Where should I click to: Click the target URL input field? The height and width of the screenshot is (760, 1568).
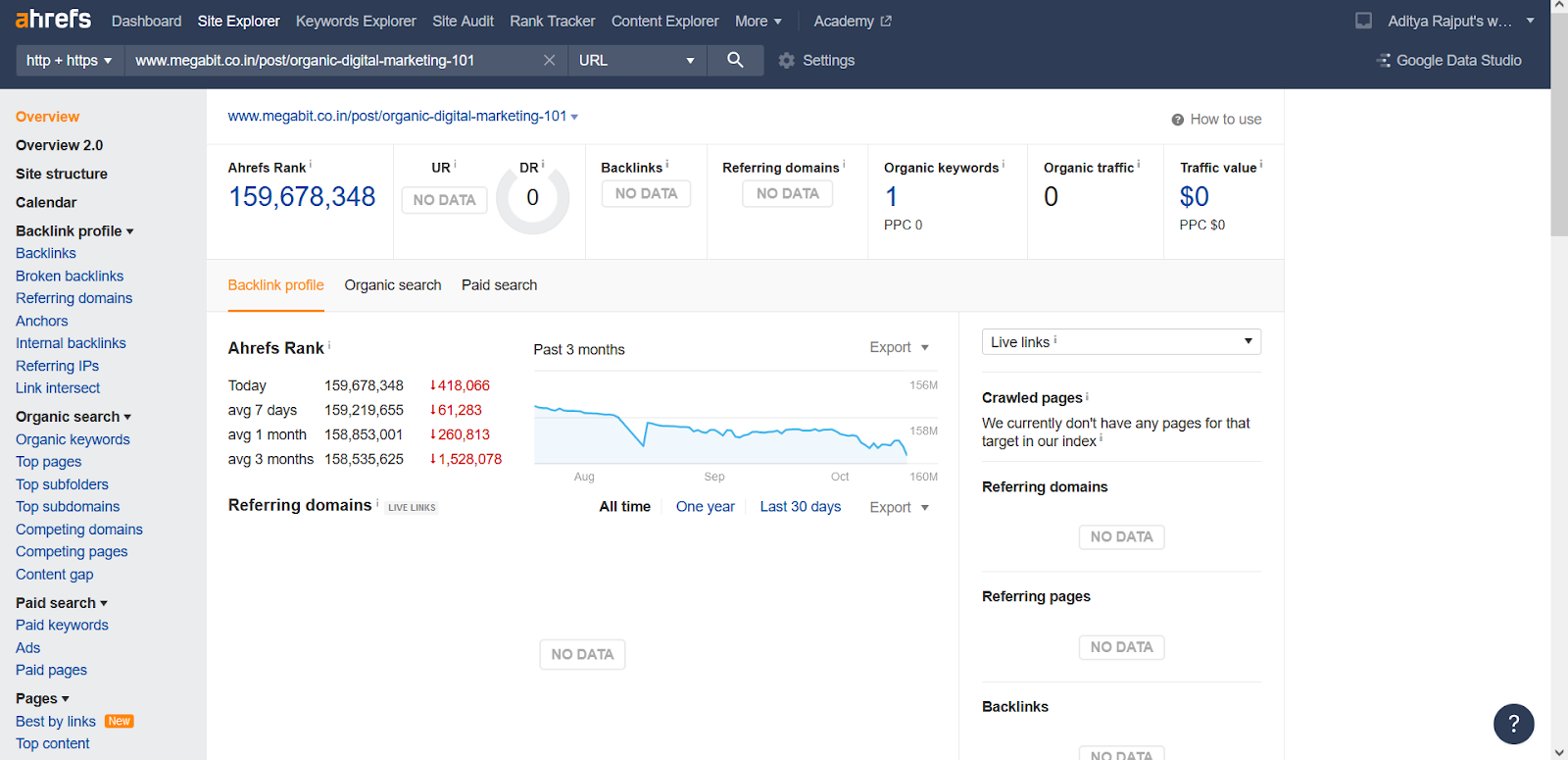[333, 61]
